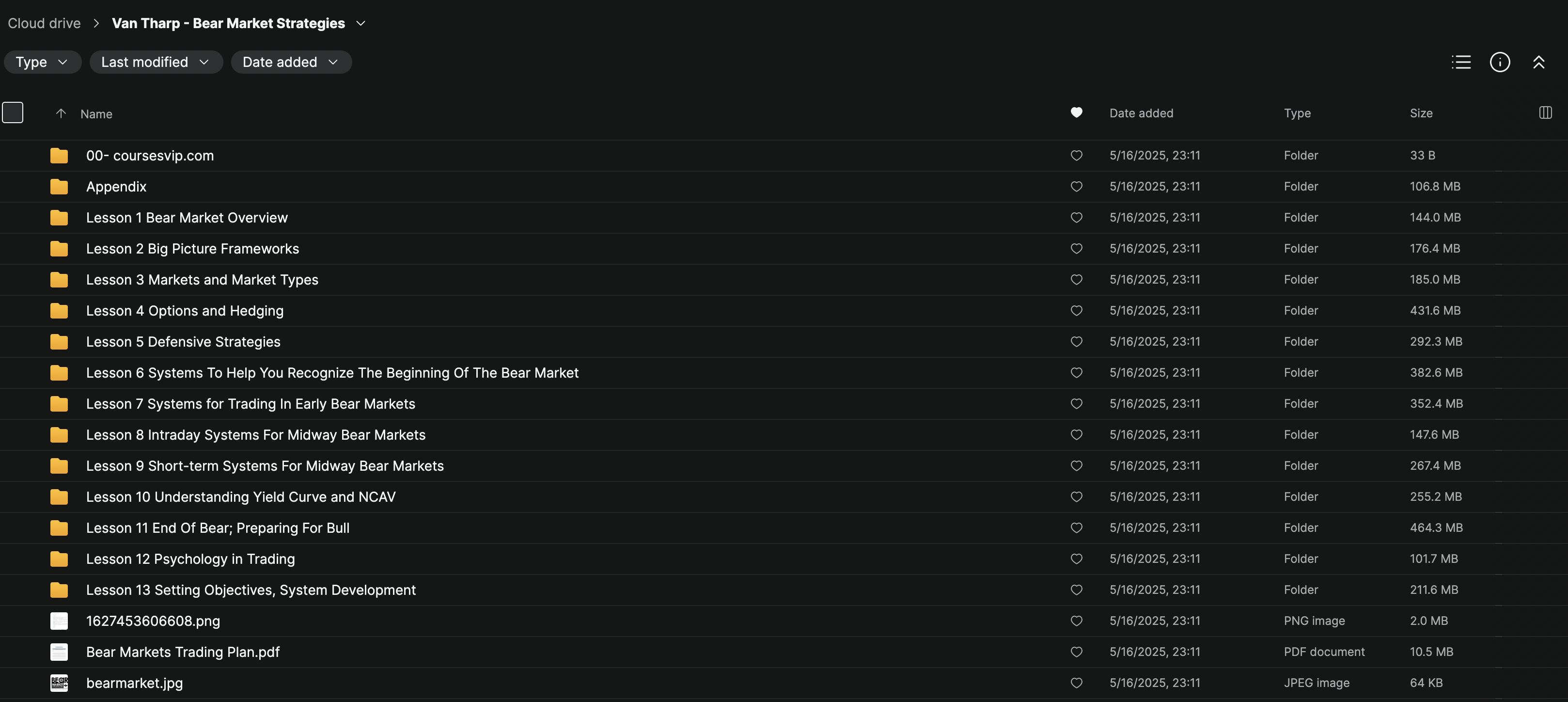Switch to list view layout icon
Screen dimensions: 1568x702
pyautogui.click(x=1461, y=62)
